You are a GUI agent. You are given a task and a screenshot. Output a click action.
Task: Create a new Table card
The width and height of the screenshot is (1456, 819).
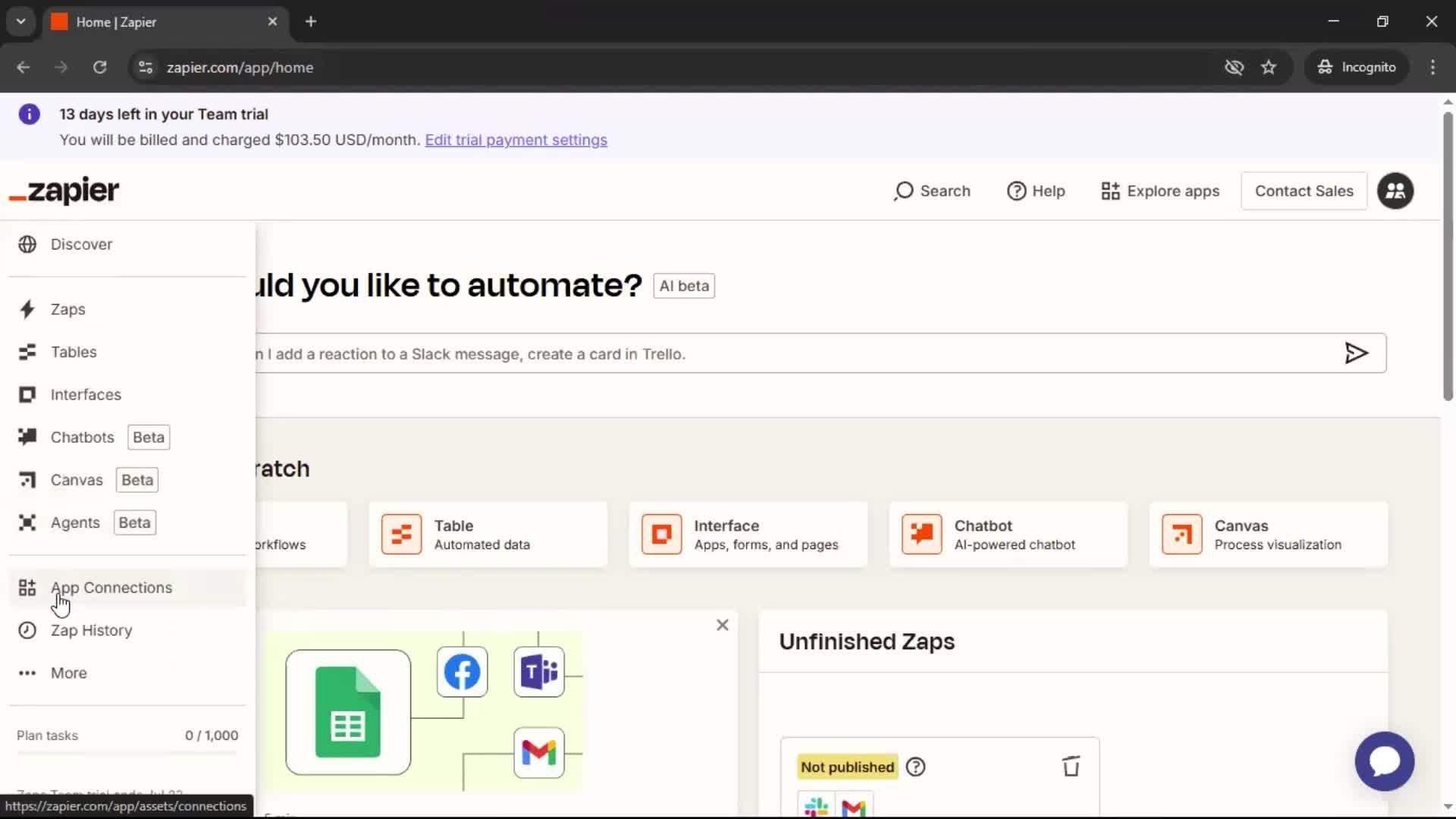(488, 535)
